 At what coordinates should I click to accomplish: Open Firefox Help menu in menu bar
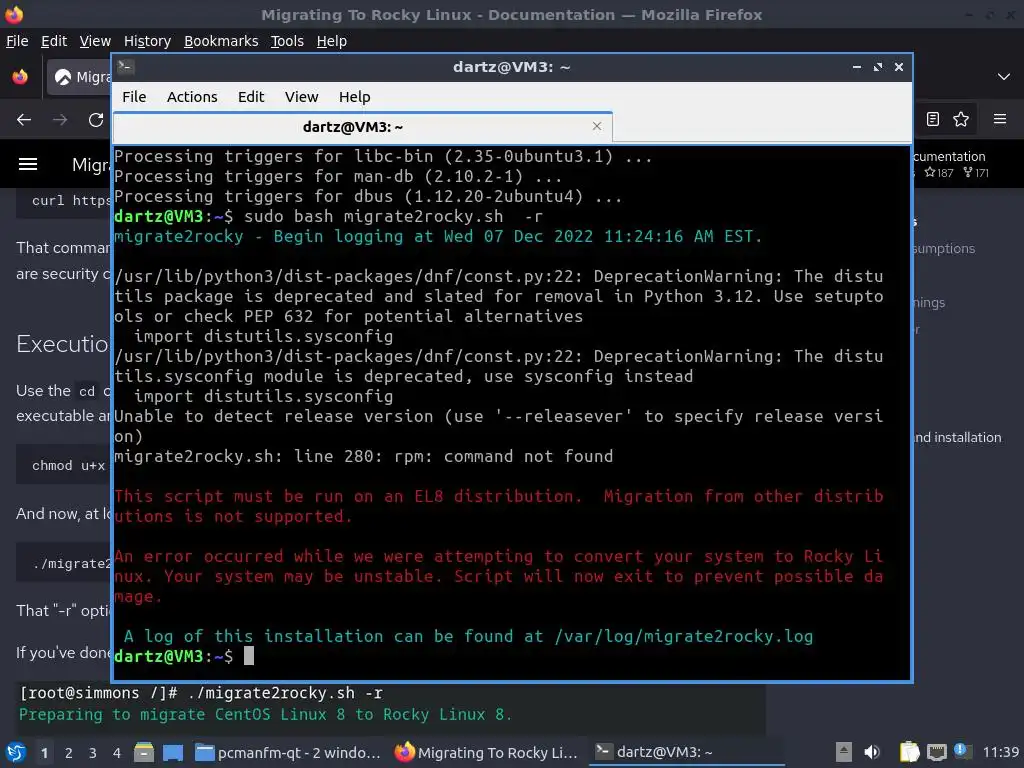click(332, 41)
